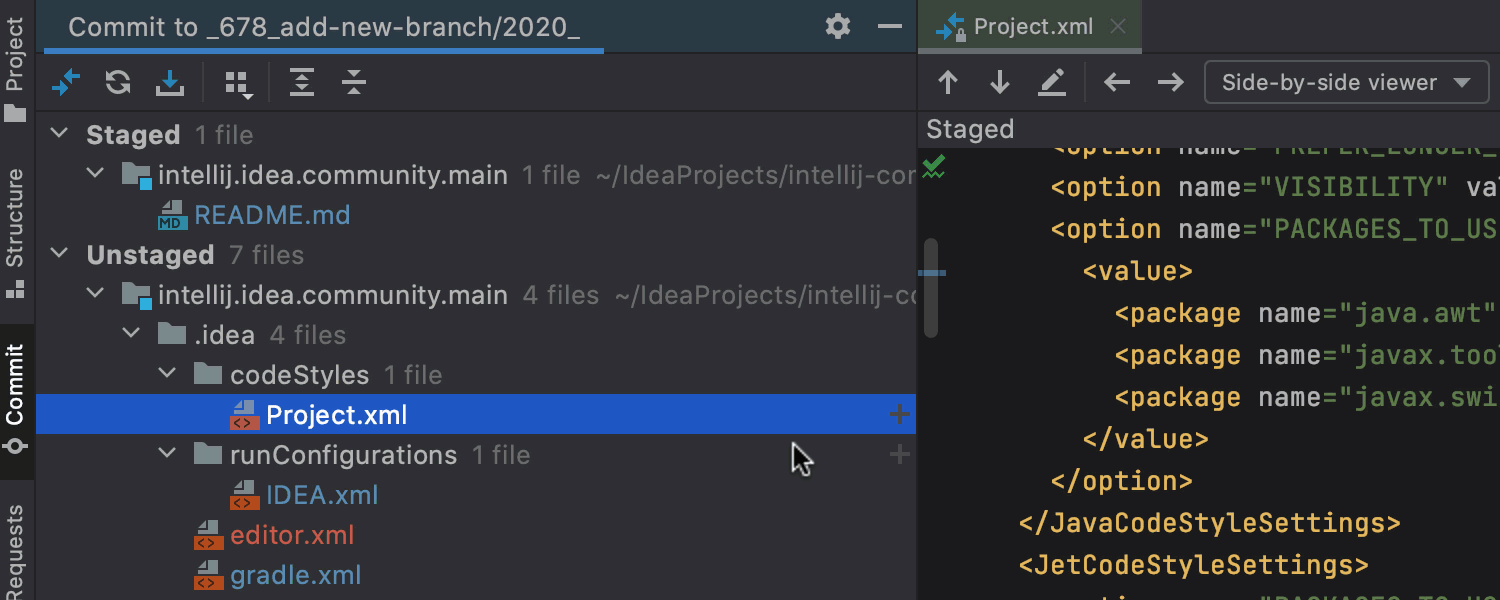The height and width of the screenshot is (600, 1500).
Task: Stage Project.xml with the plus icon
Action: pyautogui.click(x=899, y=414)
